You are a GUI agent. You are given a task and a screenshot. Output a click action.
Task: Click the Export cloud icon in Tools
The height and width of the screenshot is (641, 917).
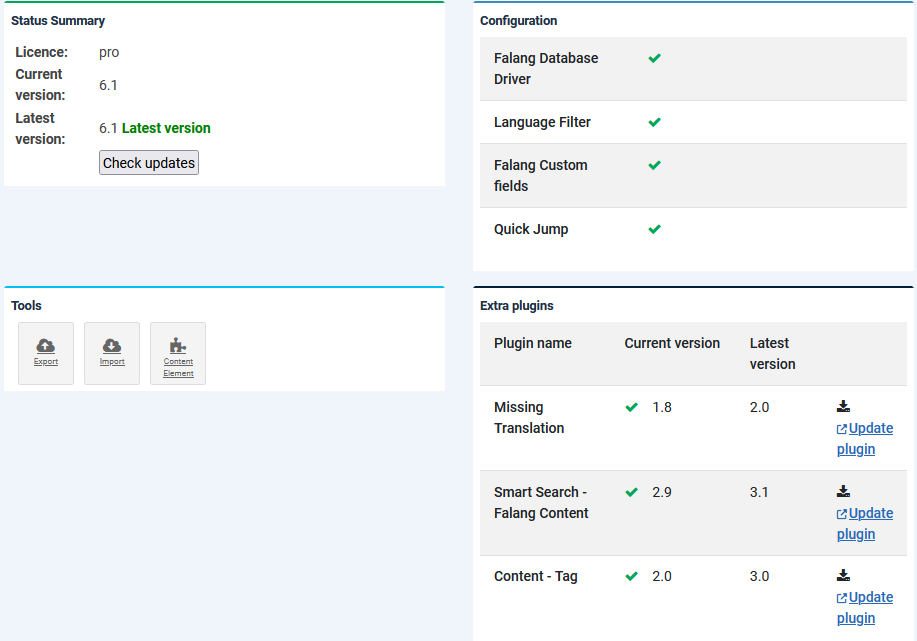point(46,346)
